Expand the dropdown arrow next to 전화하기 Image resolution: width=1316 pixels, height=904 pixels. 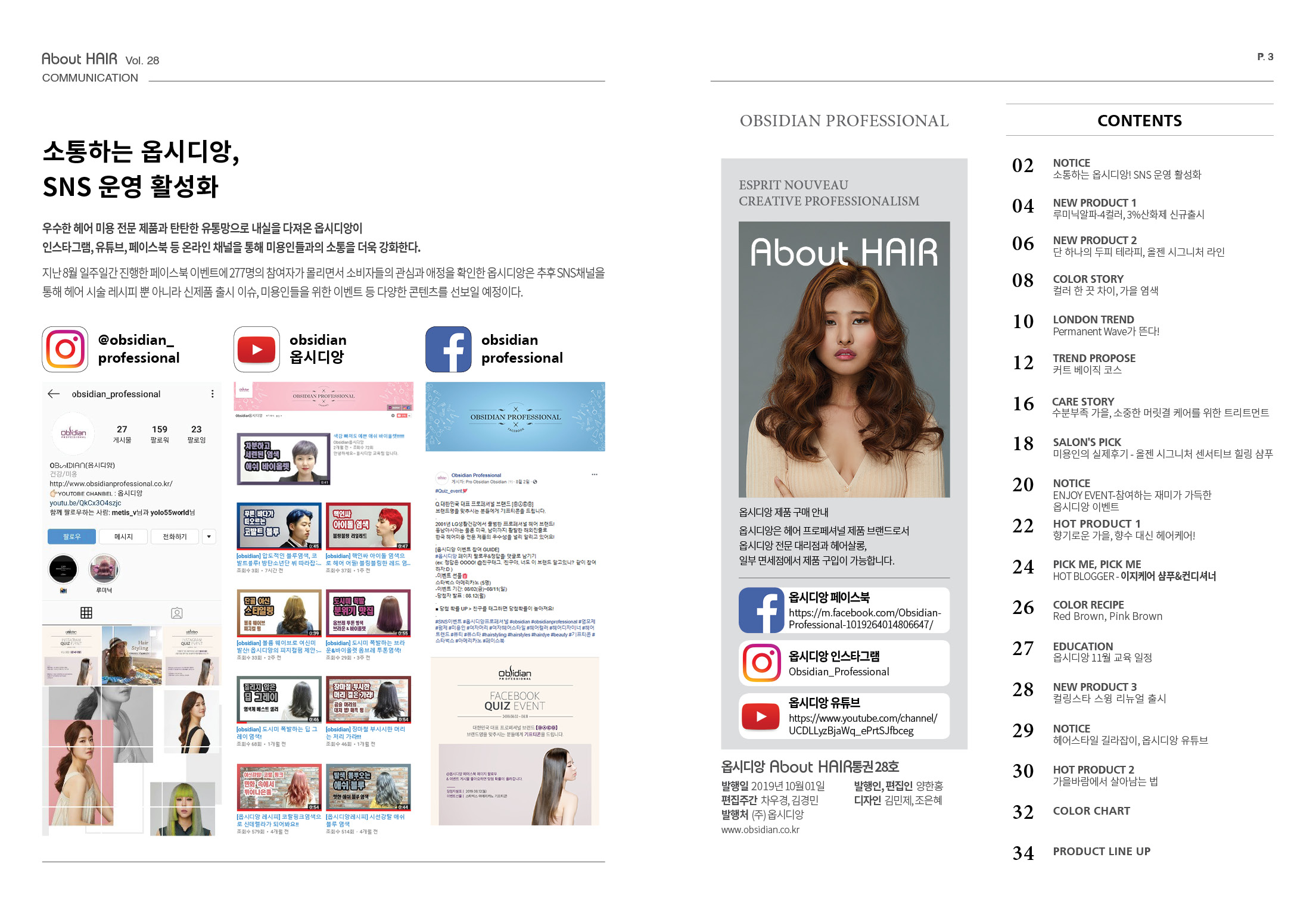(x=209, y=537)
